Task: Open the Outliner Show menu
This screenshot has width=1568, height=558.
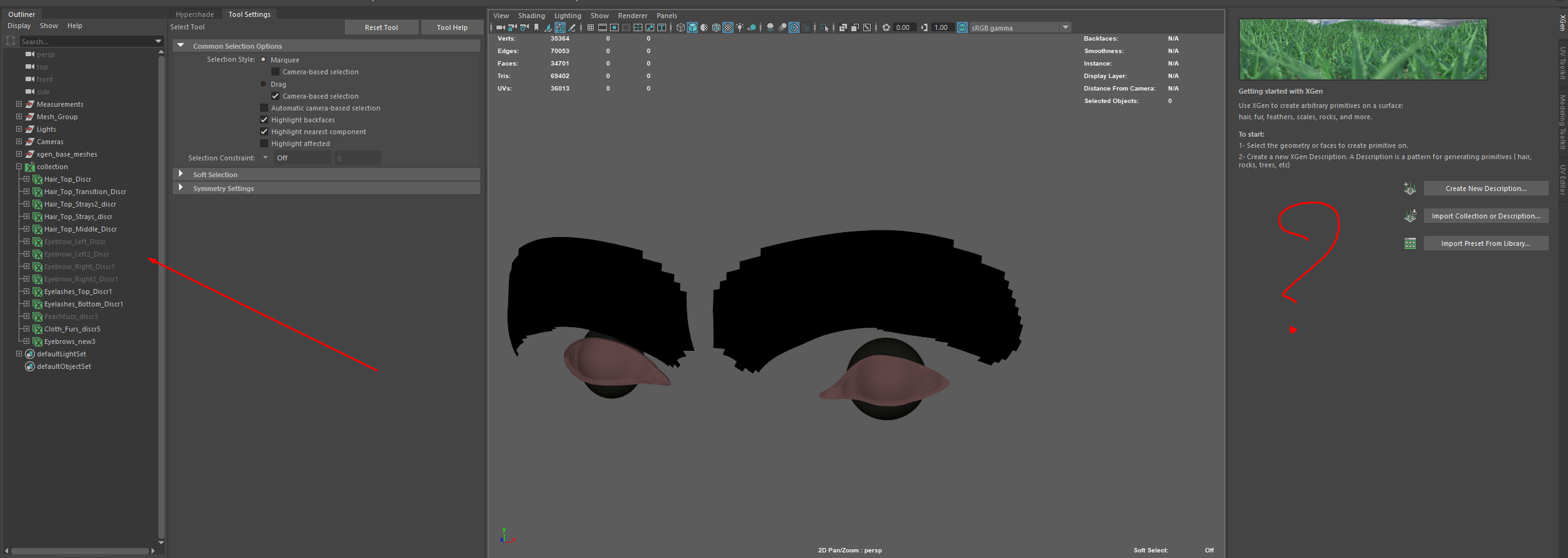Action: (x=49, y=26)
